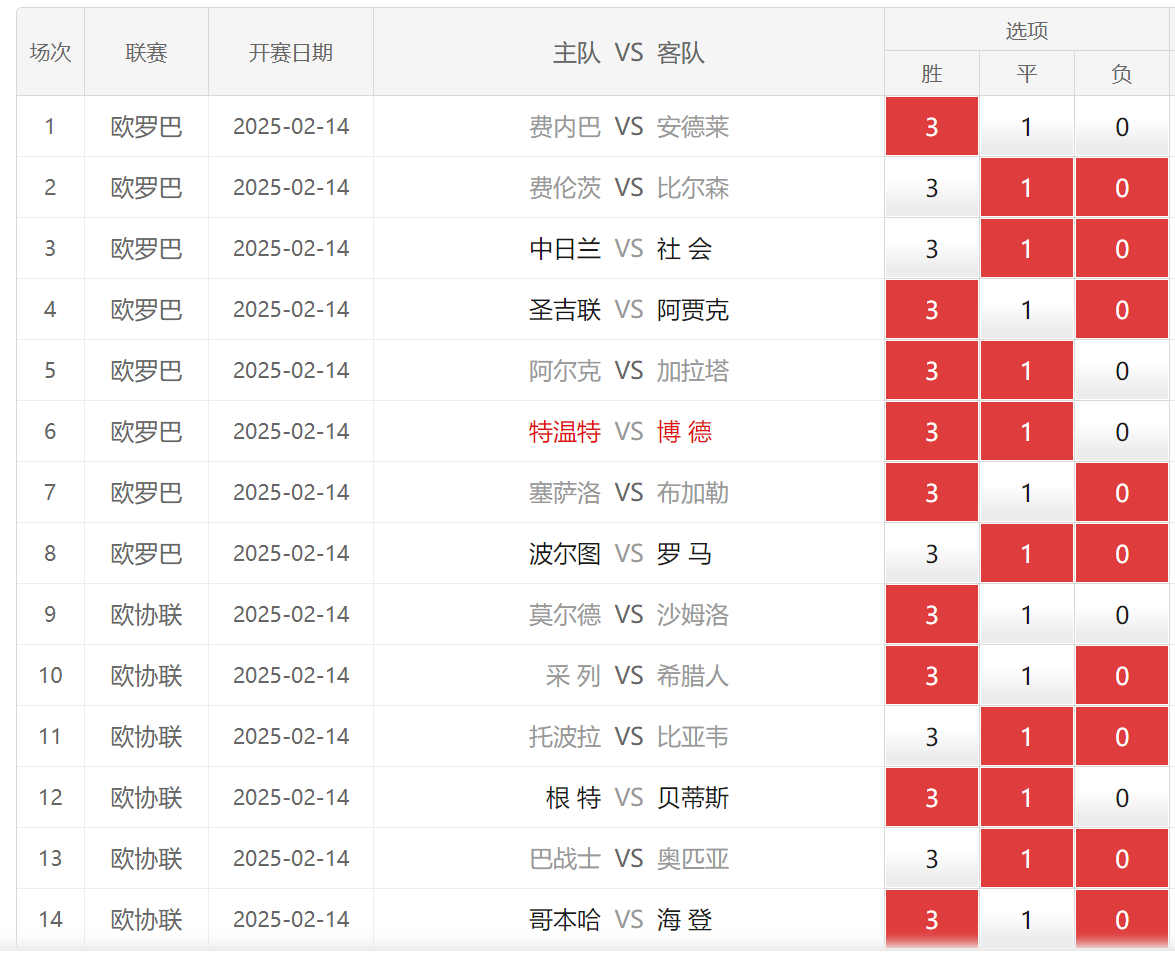Select loss 0 for match 6 特温特
The height and width of the screenshot is (961, 1175).
1122,432
